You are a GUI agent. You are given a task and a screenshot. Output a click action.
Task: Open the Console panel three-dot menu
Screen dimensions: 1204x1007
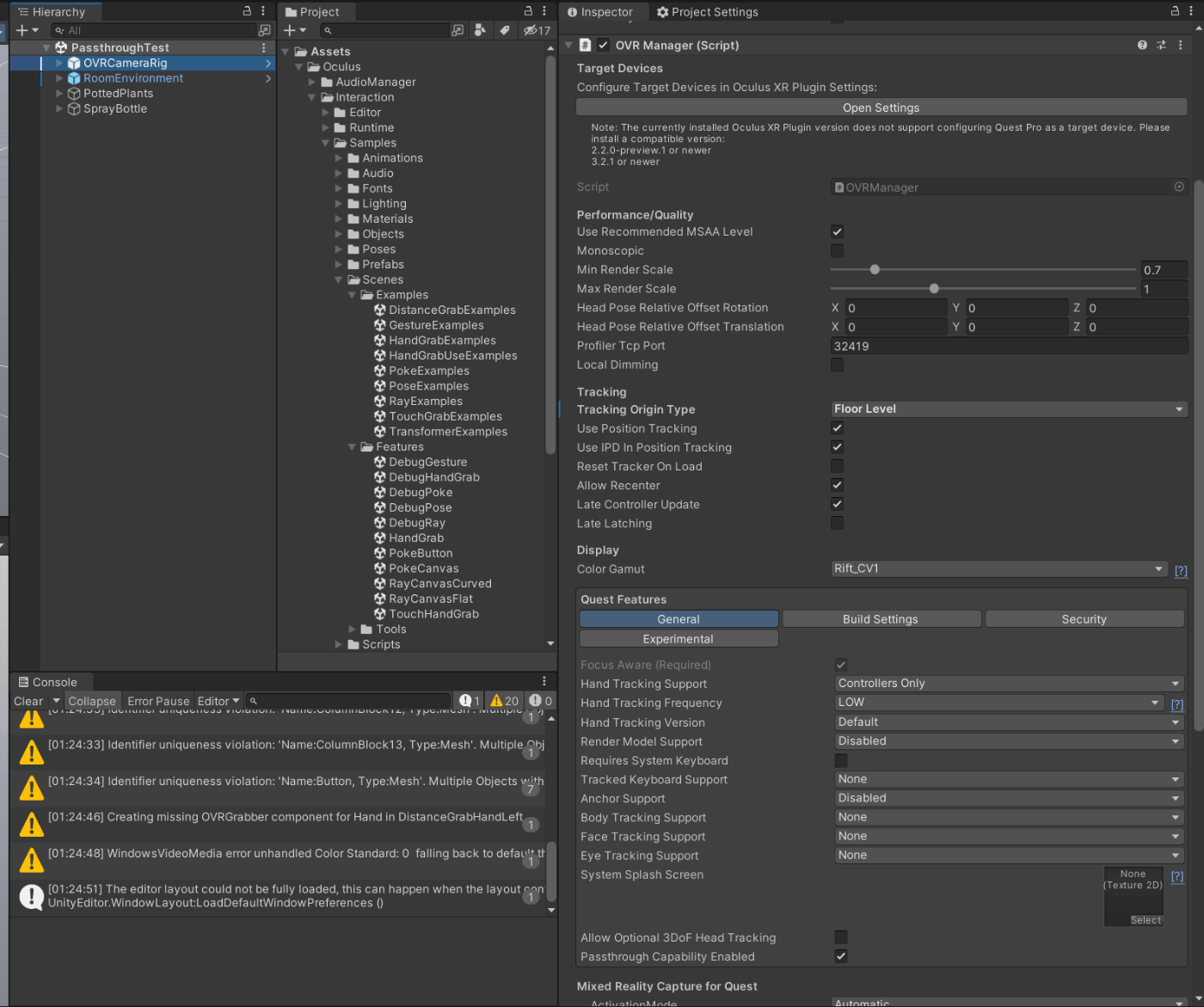click(x=544, y=681)
